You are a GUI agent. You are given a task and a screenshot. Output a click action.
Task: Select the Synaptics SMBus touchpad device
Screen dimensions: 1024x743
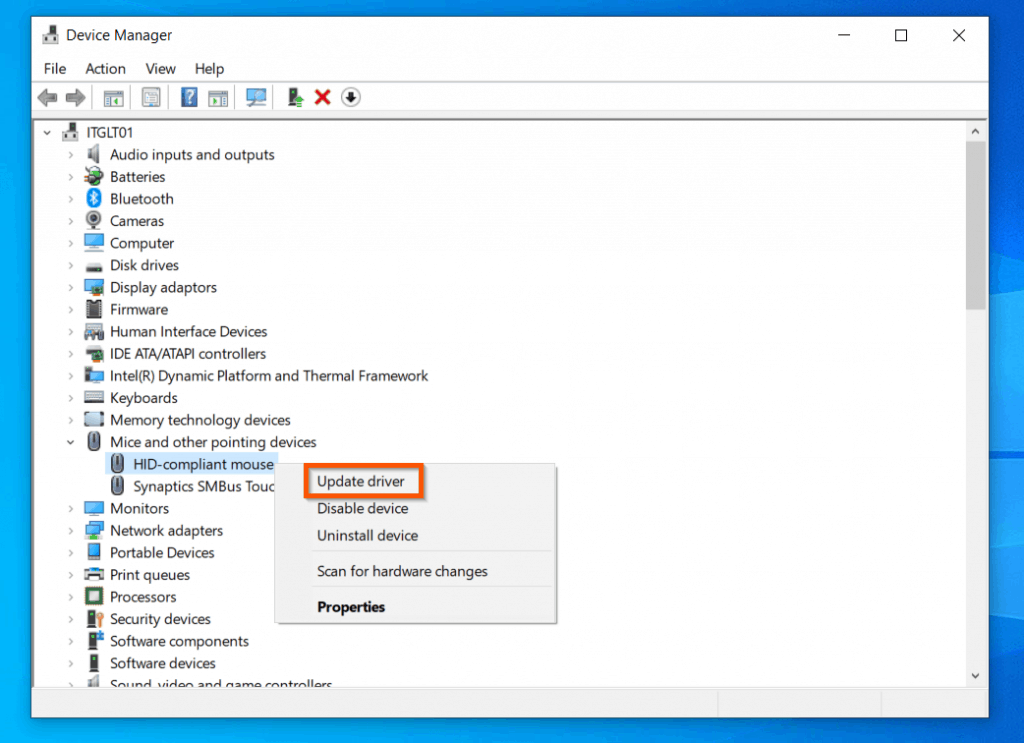coord(202,486)
